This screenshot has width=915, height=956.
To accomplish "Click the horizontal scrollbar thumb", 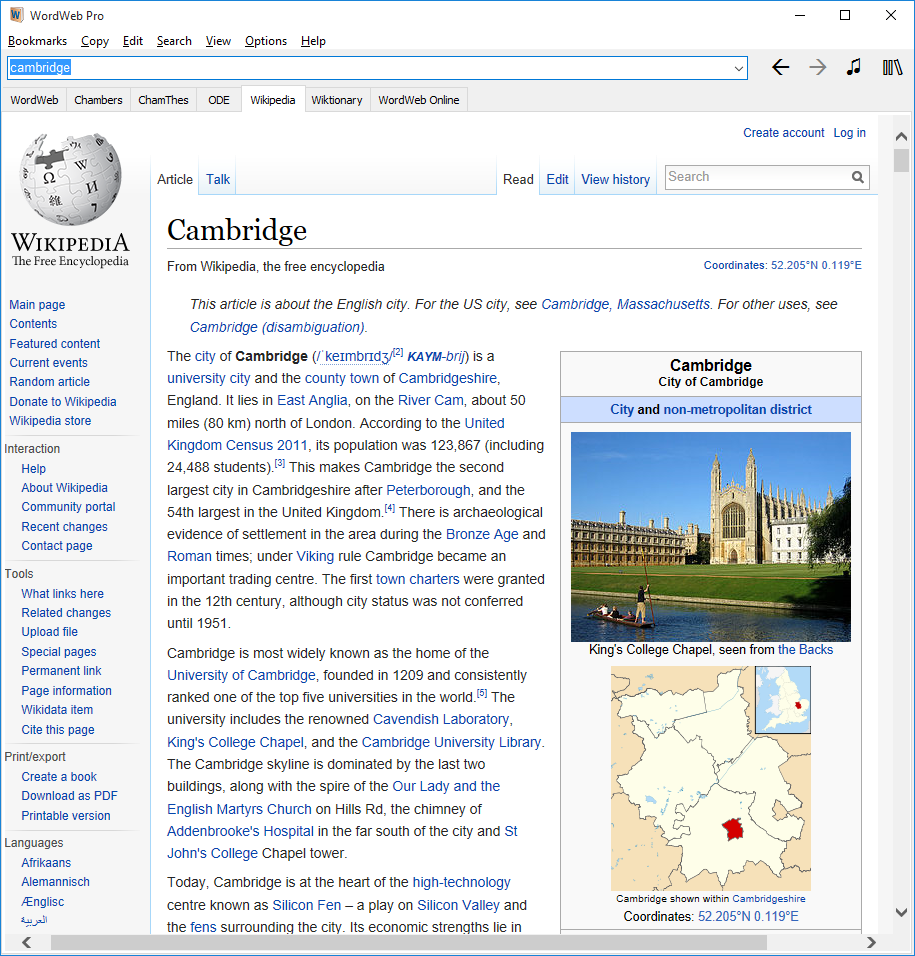I will (x=408, y=943).
